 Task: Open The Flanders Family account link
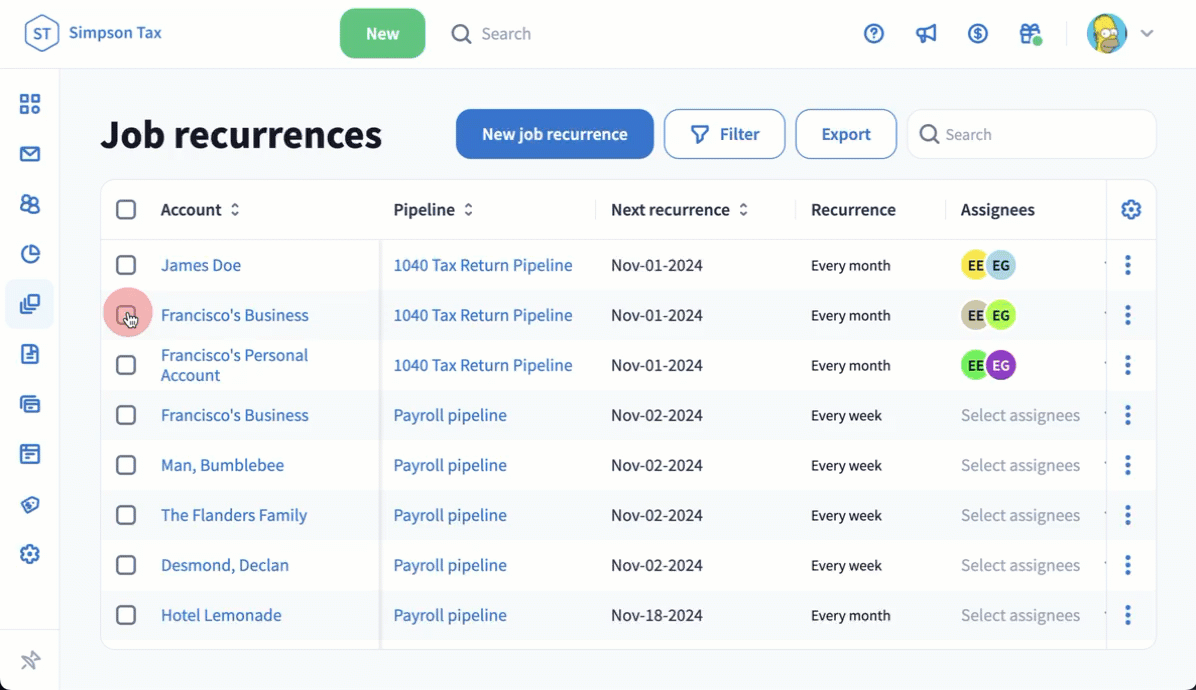[x=234, y=515]
